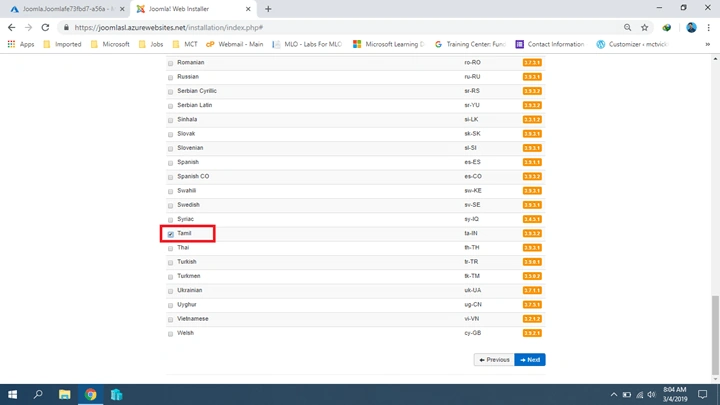Click the Chrome taskbar icon

pos(90,394)
